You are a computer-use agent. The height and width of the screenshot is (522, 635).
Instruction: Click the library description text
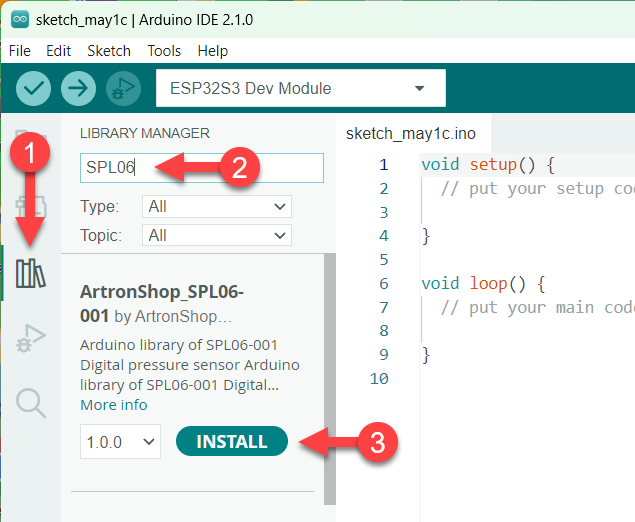point(190,365)
